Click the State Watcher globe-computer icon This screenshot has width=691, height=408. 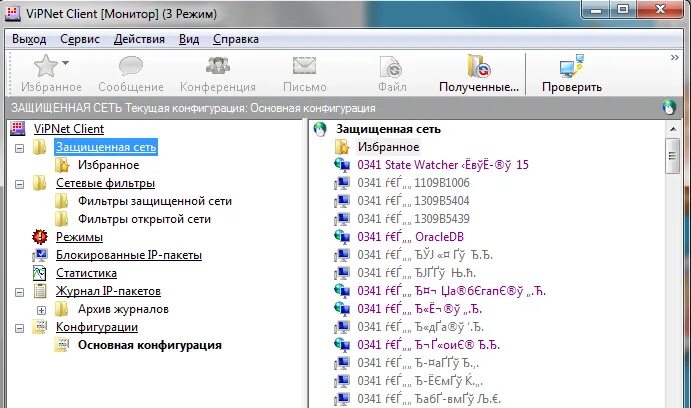click(342, 164)
